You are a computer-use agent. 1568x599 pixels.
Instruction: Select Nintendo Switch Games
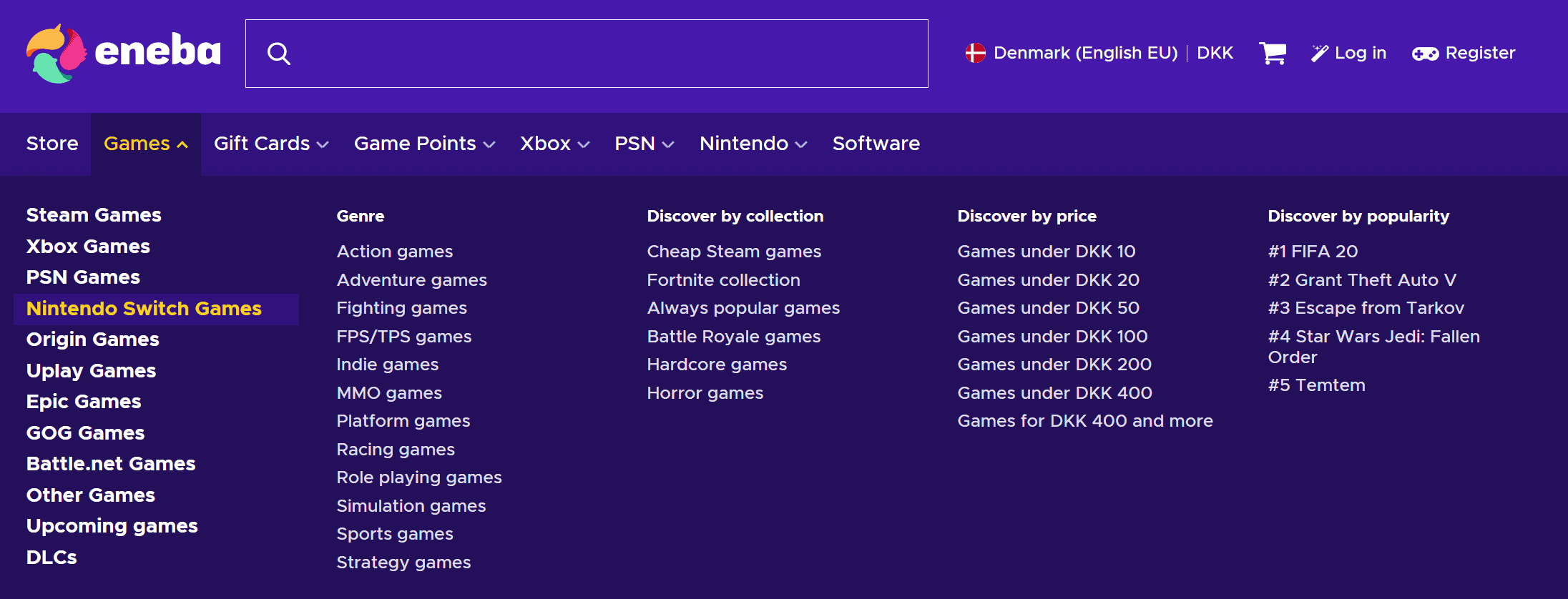[156, 309]
